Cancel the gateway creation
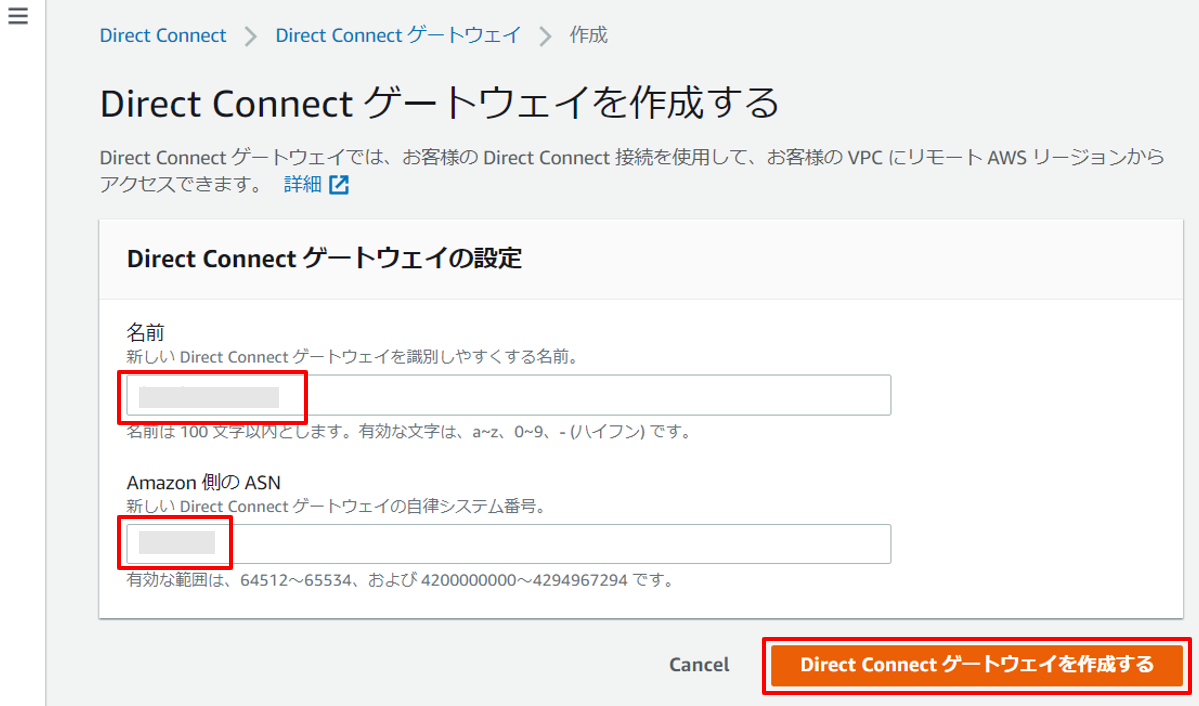The image size is (1199, 706). 699,665
